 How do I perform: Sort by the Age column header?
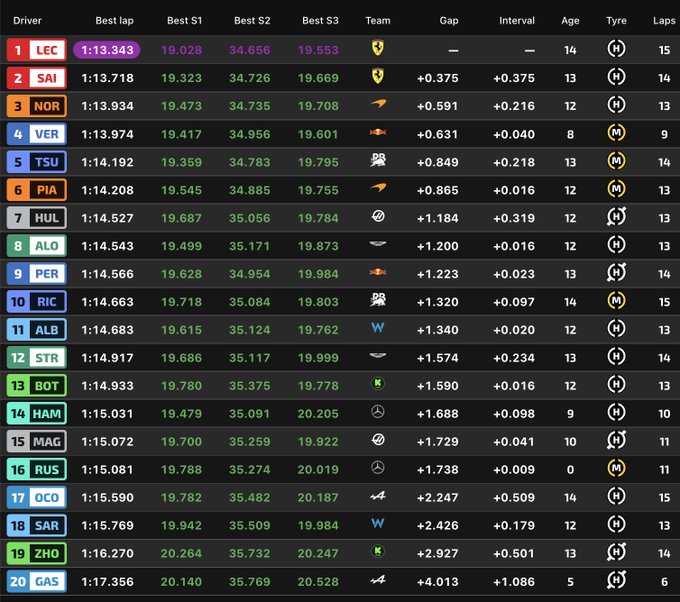click(570, 20)
